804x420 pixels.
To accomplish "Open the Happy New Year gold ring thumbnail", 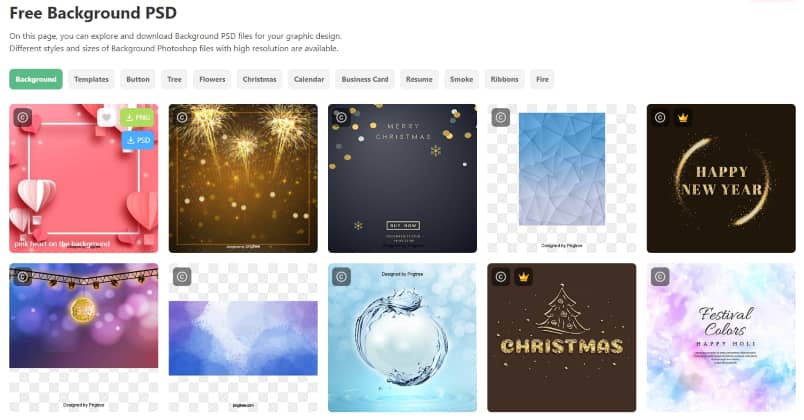I will click(721, 178).
